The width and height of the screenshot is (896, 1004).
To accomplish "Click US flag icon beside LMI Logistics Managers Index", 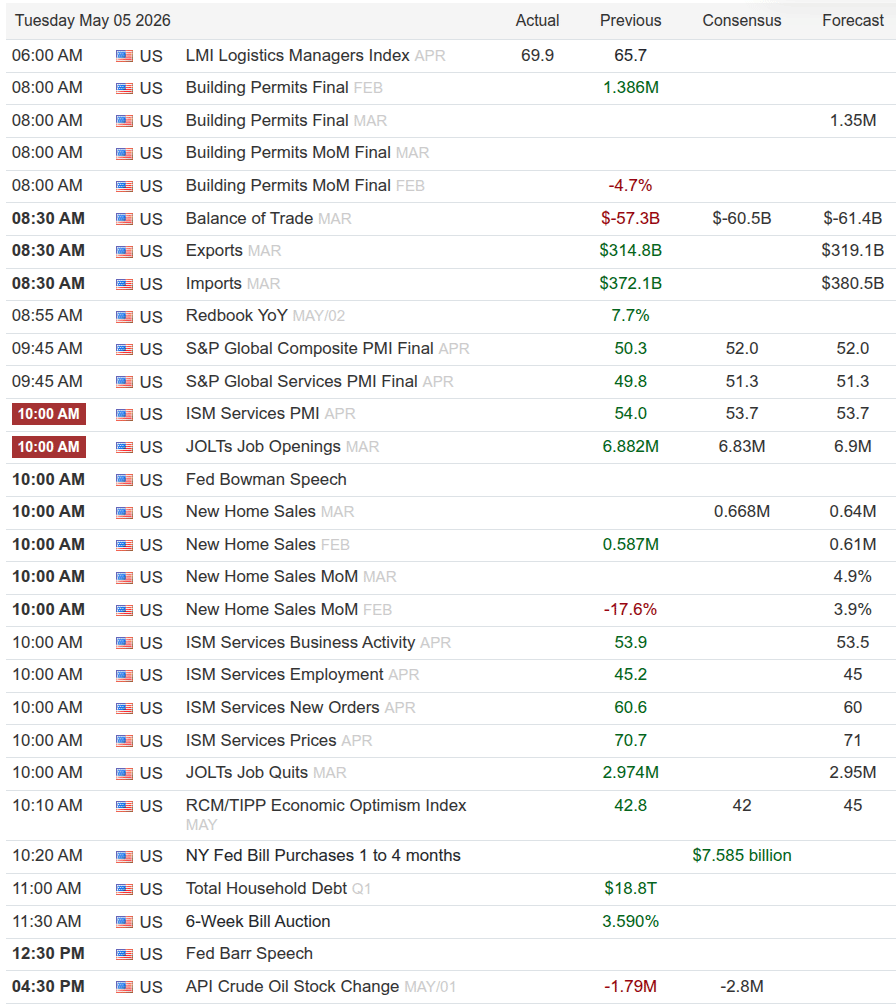I will click(x=124, y=56).
